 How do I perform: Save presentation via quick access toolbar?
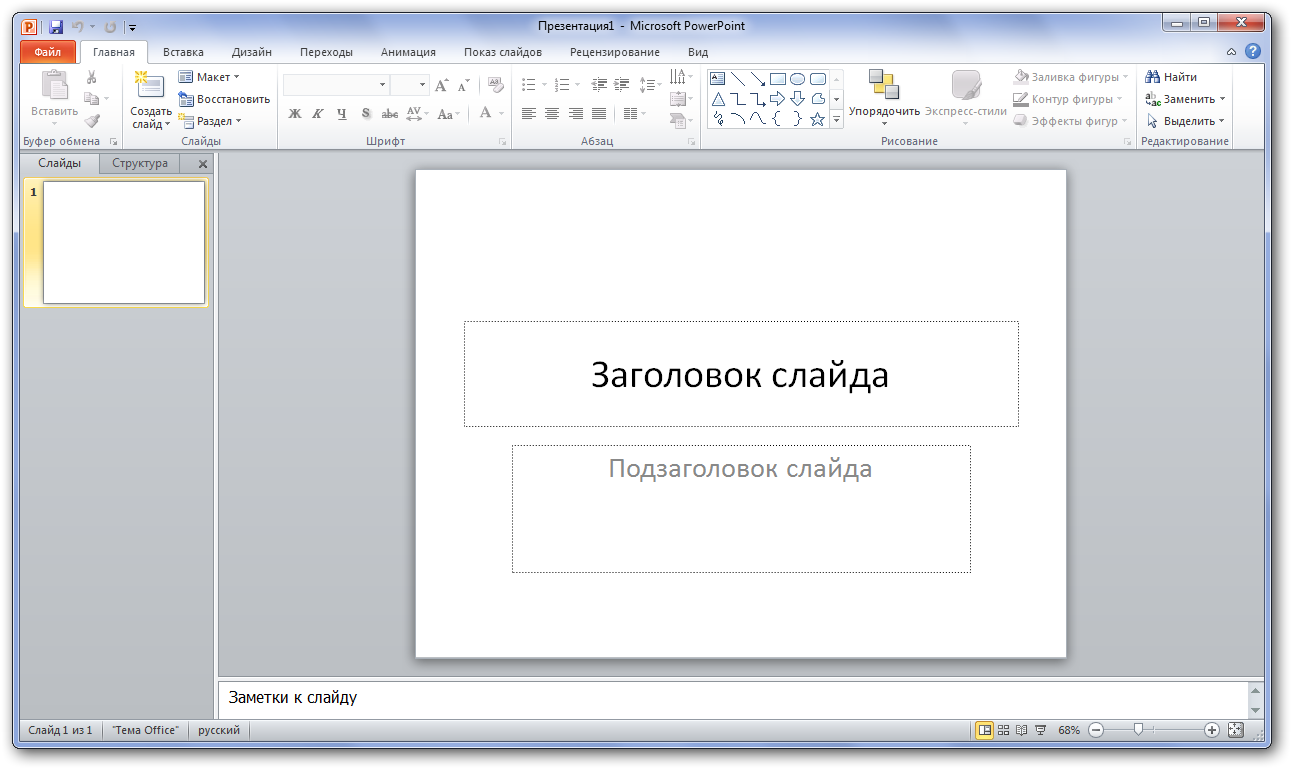56,27
